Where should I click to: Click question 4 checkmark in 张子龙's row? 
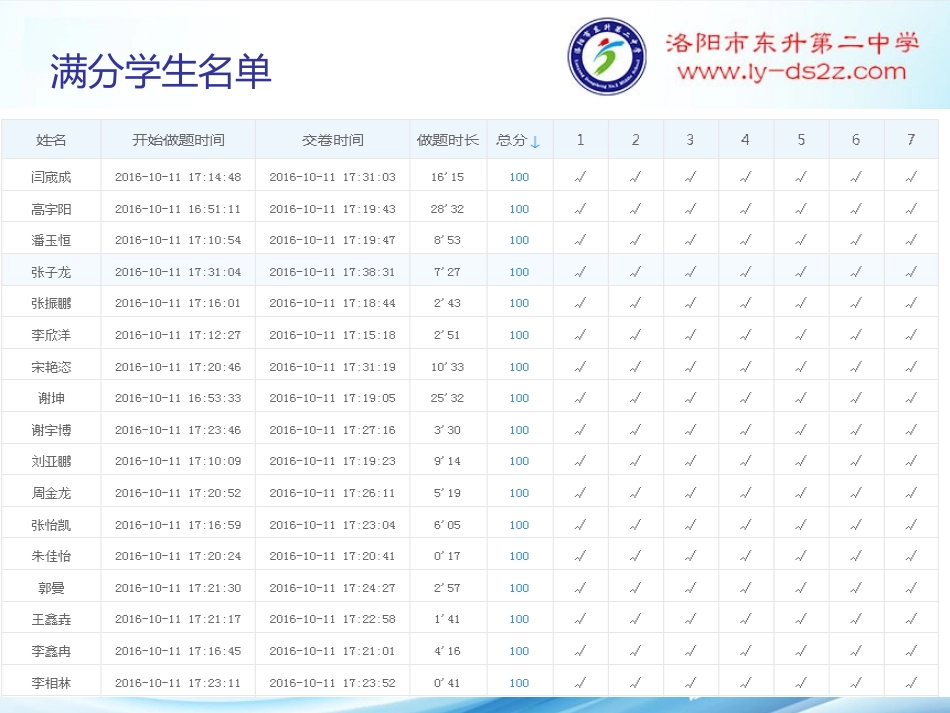click(746, 272)
